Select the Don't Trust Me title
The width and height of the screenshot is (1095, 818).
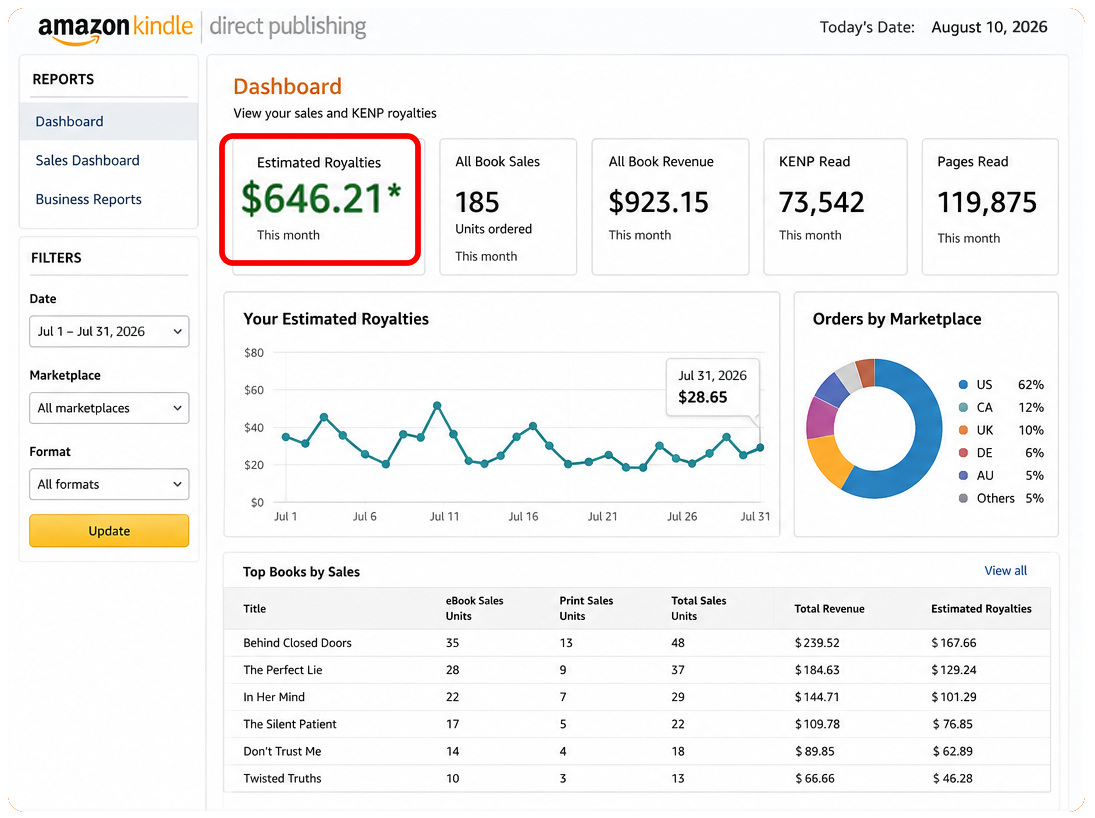(282, 752)
